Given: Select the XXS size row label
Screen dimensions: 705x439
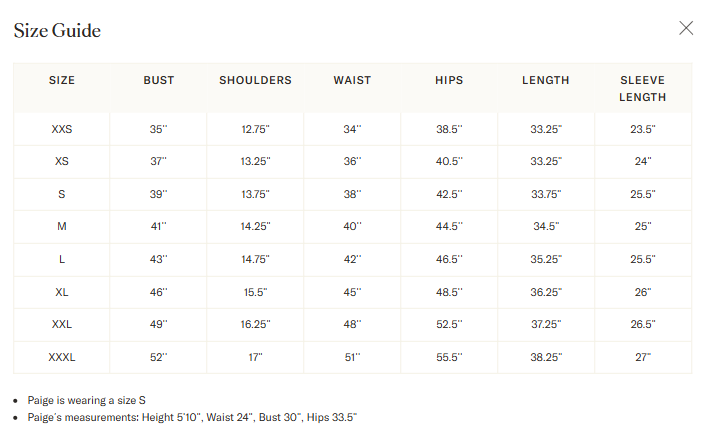Looking at the screenshot, I should 62,129.
